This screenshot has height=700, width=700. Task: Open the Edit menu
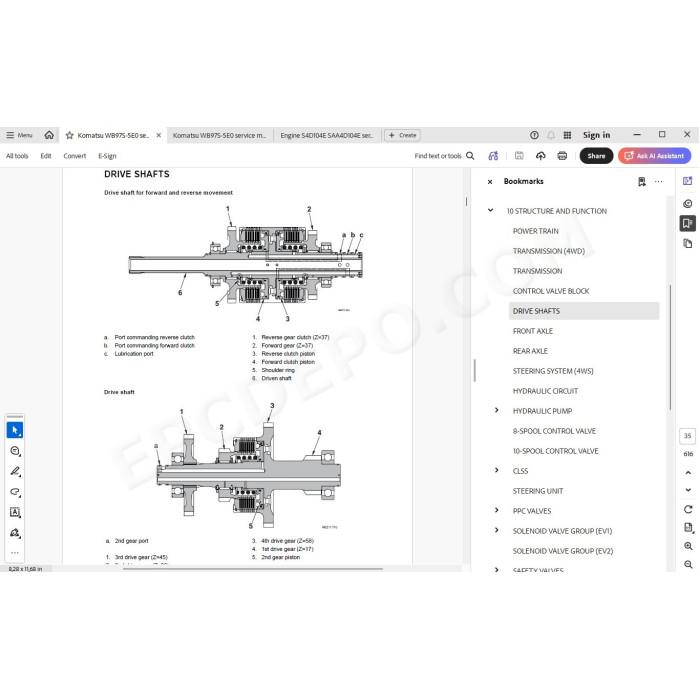[x=46, y=156]
